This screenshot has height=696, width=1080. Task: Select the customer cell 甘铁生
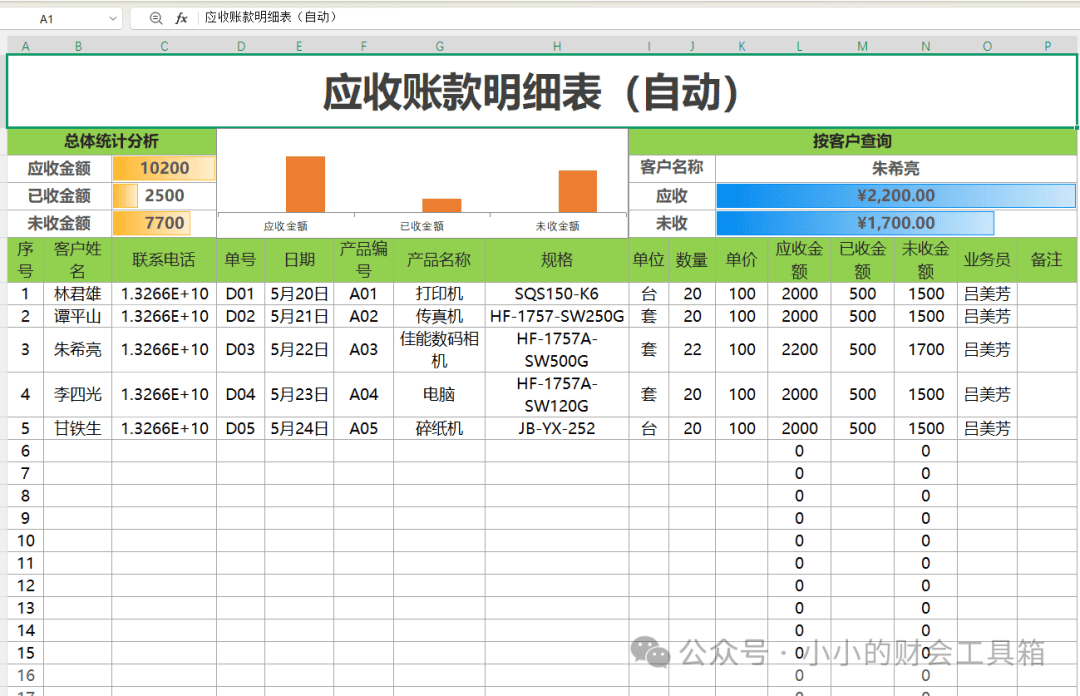click(x=78, y=428)
